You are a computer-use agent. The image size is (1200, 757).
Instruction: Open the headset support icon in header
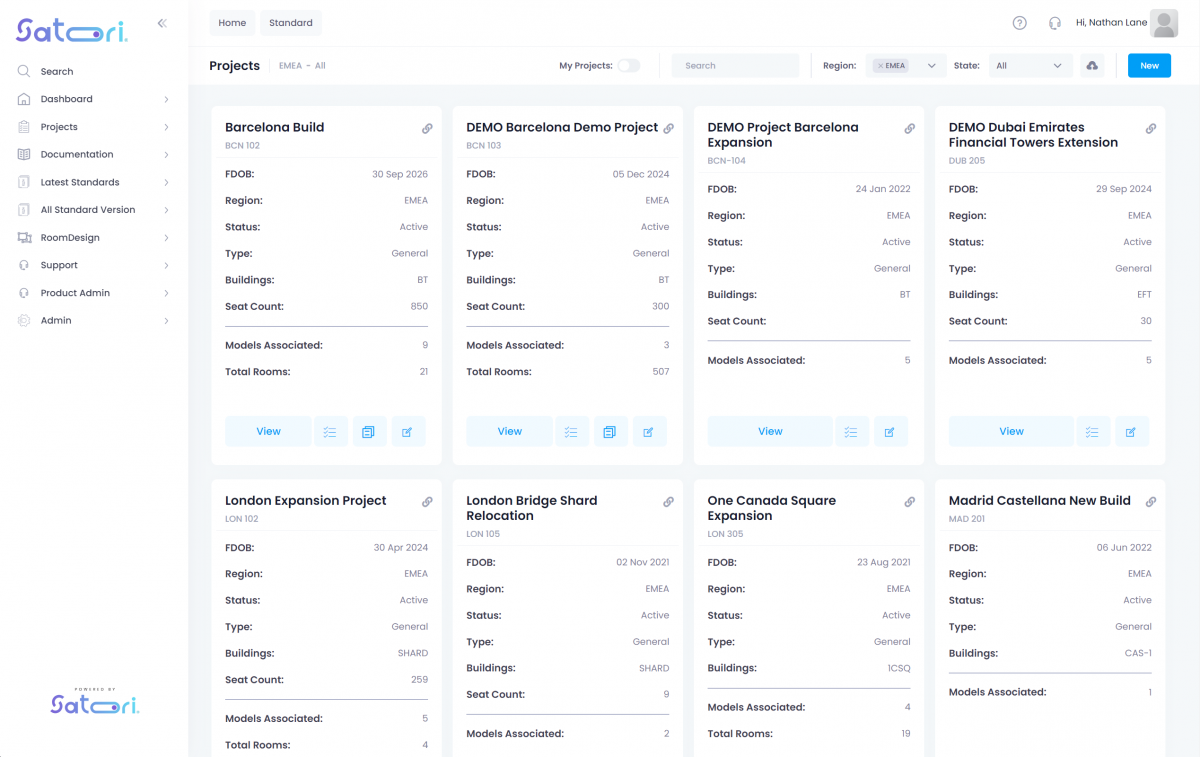1054,23
